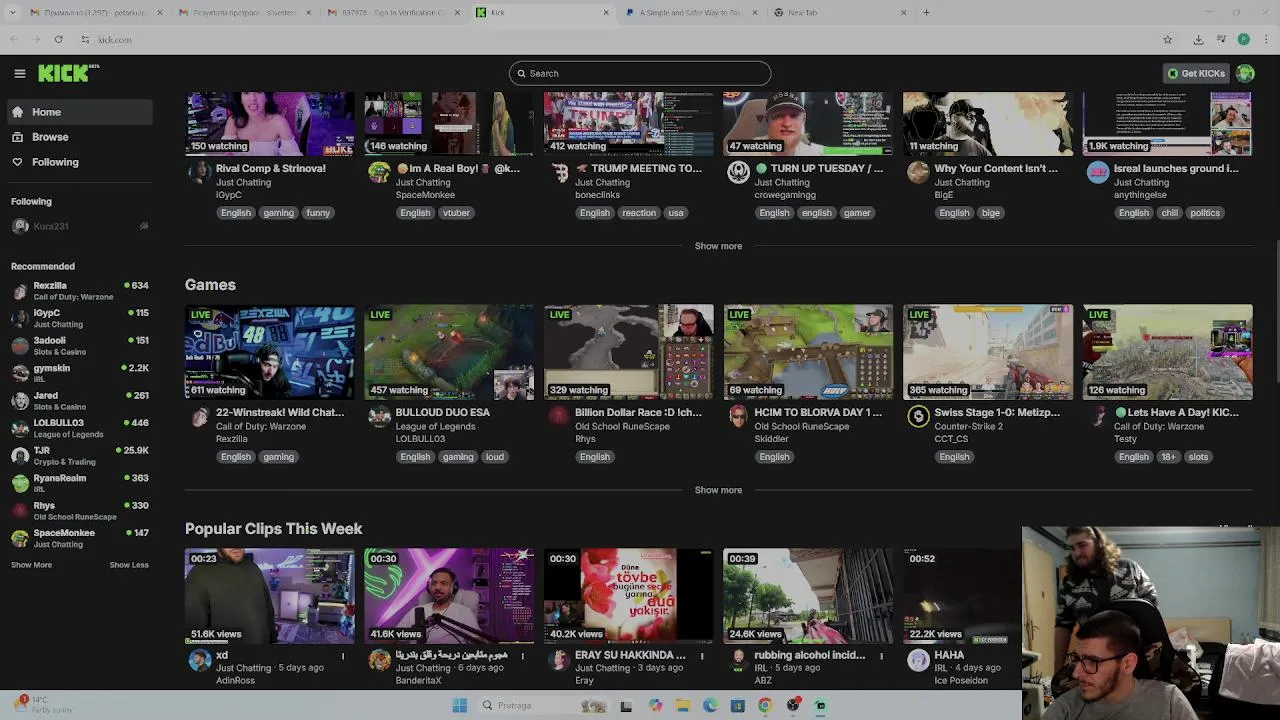Click the loud tag on LOLBULL03 stream
The image size is (1280, 720).
(x=495, y=457)
